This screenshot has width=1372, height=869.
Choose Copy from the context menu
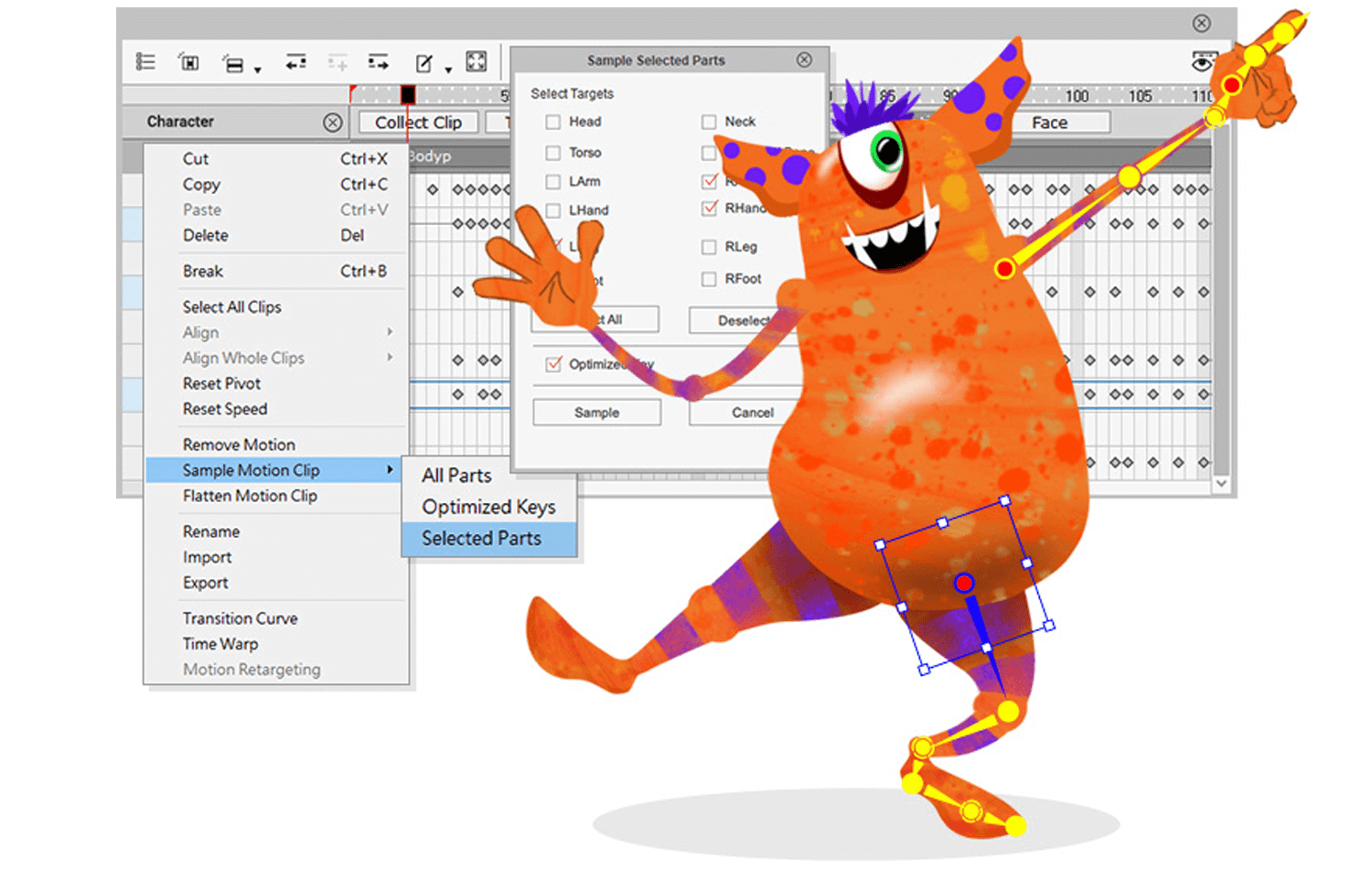276,184
